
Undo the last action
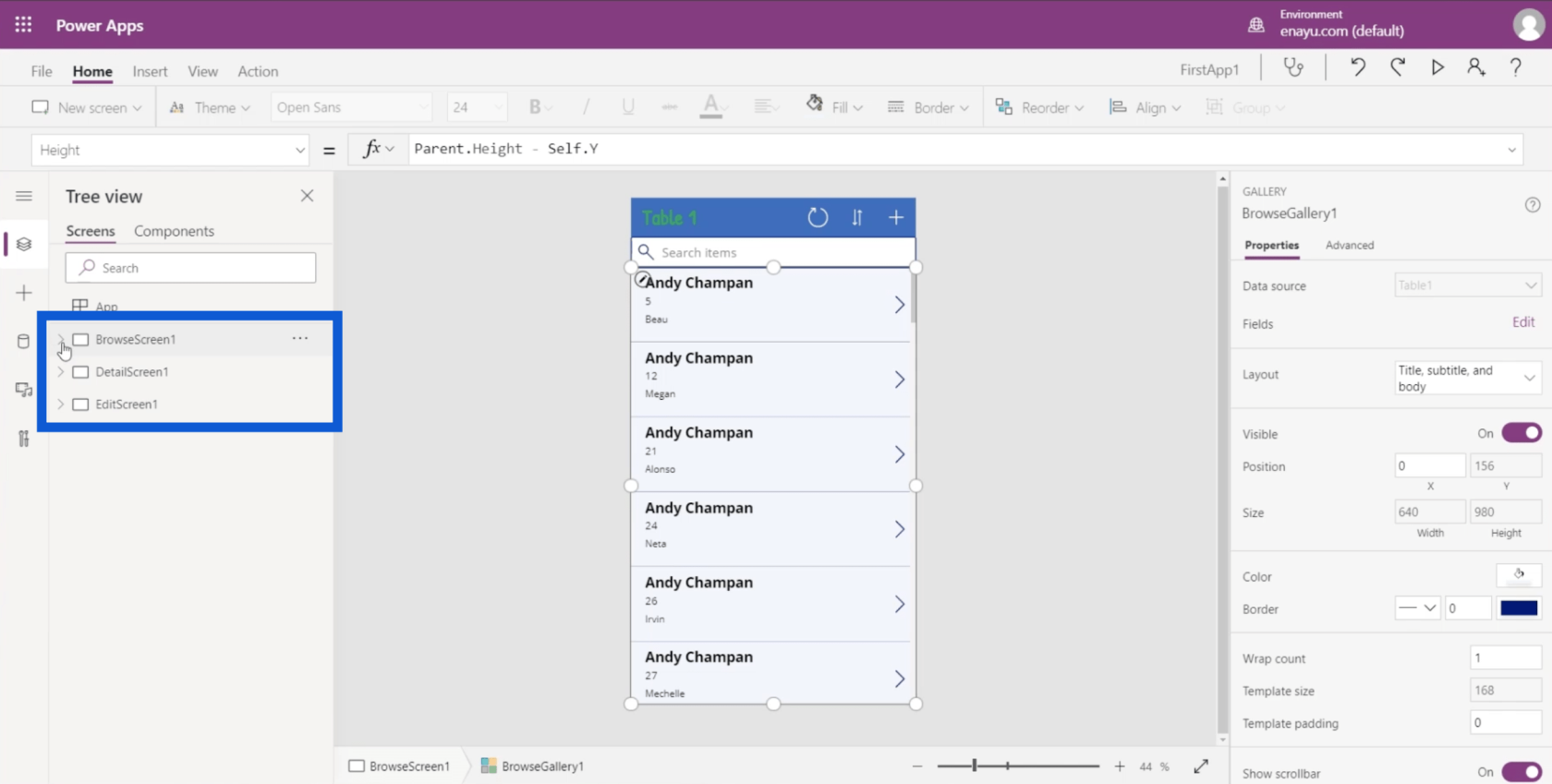(x=1357, y=67)
